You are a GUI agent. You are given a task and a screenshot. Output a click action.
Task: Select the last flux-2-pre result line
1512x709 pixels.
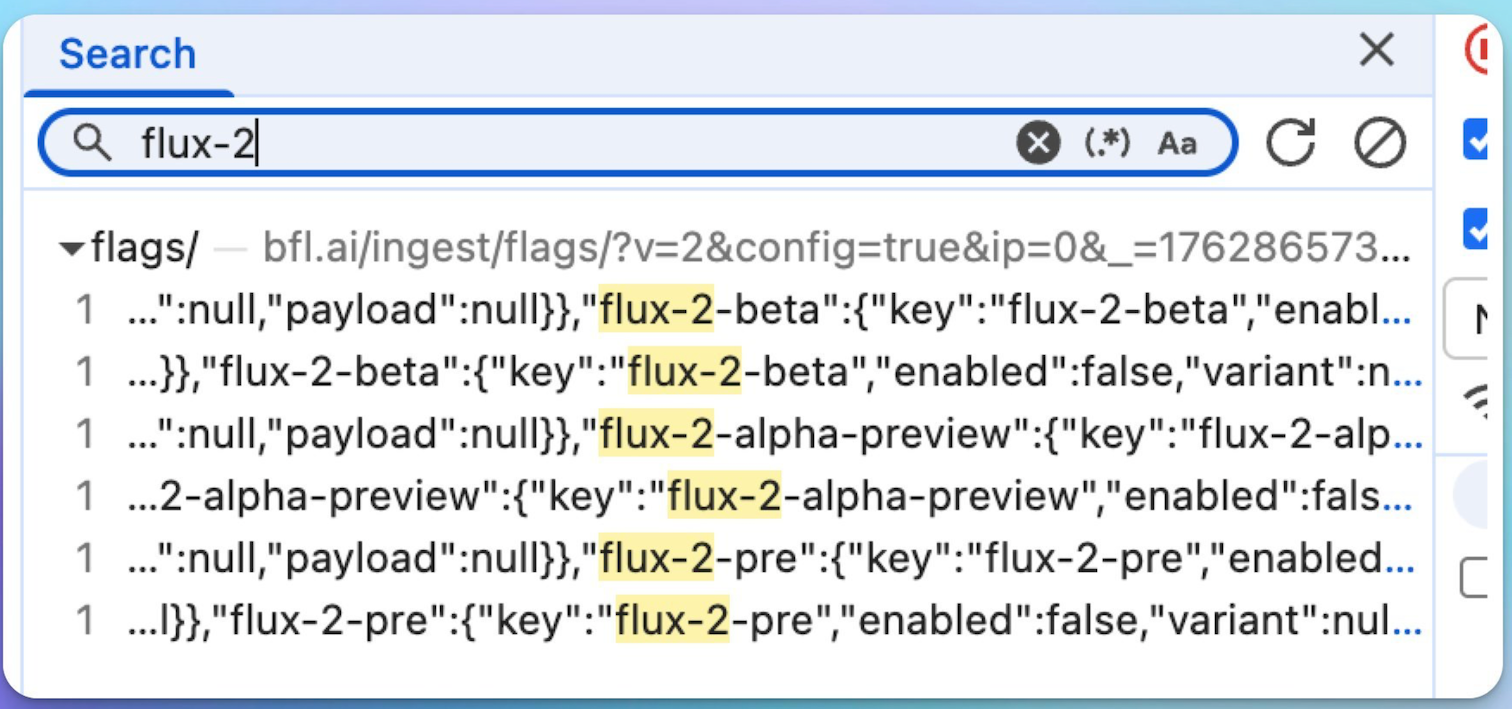point(700,621)
